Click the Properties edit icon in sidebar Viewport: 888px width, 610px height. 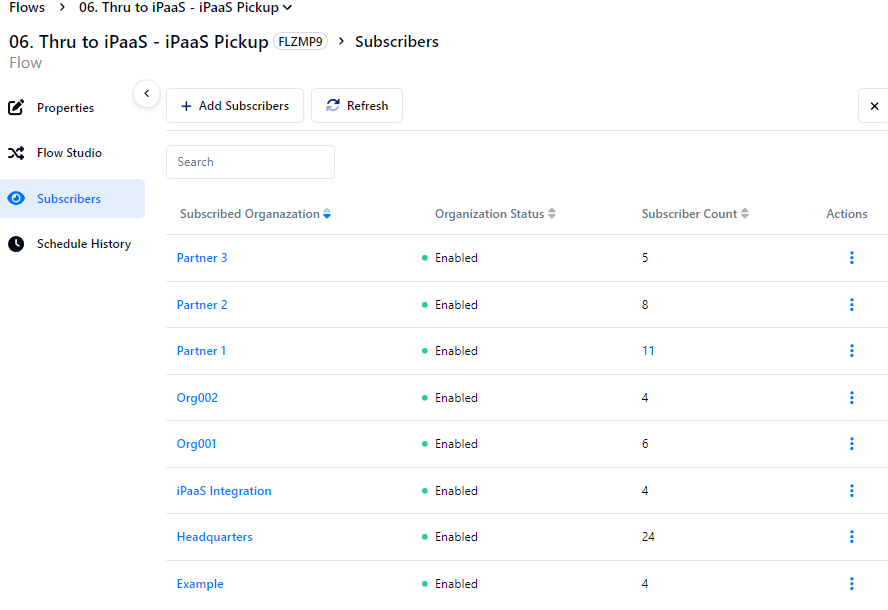16,108
